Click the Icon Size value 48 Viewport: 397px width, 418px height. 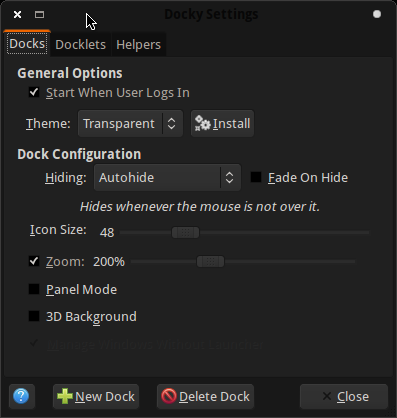tap(107, 232)
